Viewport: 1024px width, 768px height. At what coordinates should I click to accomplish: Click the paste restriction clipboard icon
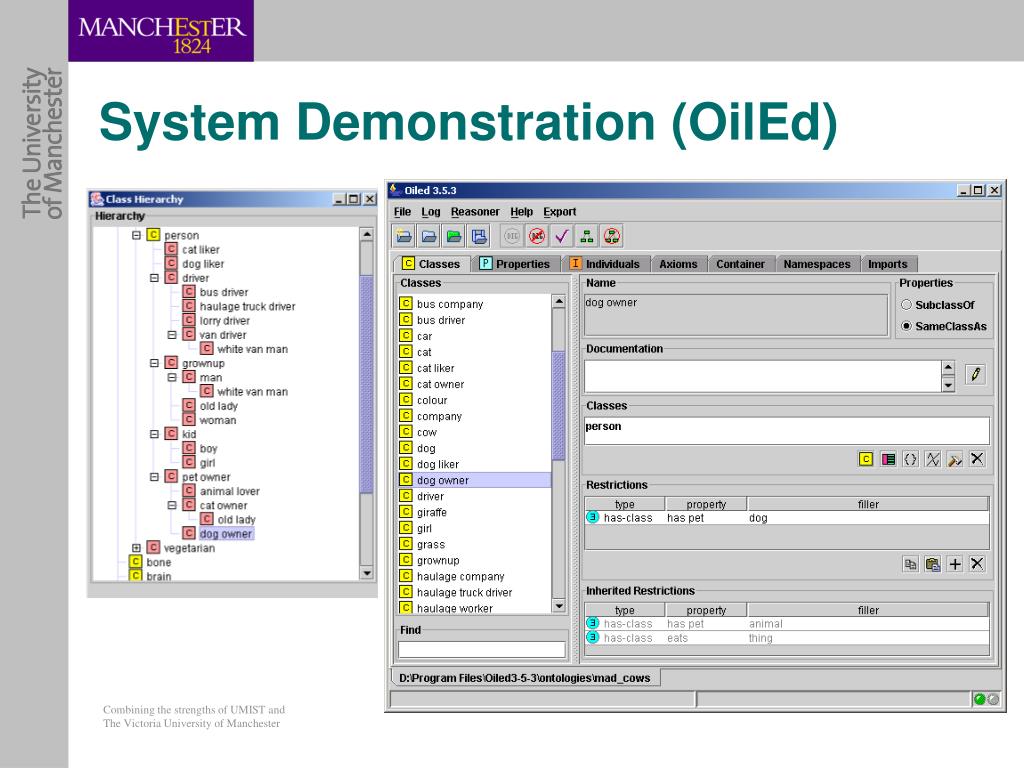coord(933,564)
